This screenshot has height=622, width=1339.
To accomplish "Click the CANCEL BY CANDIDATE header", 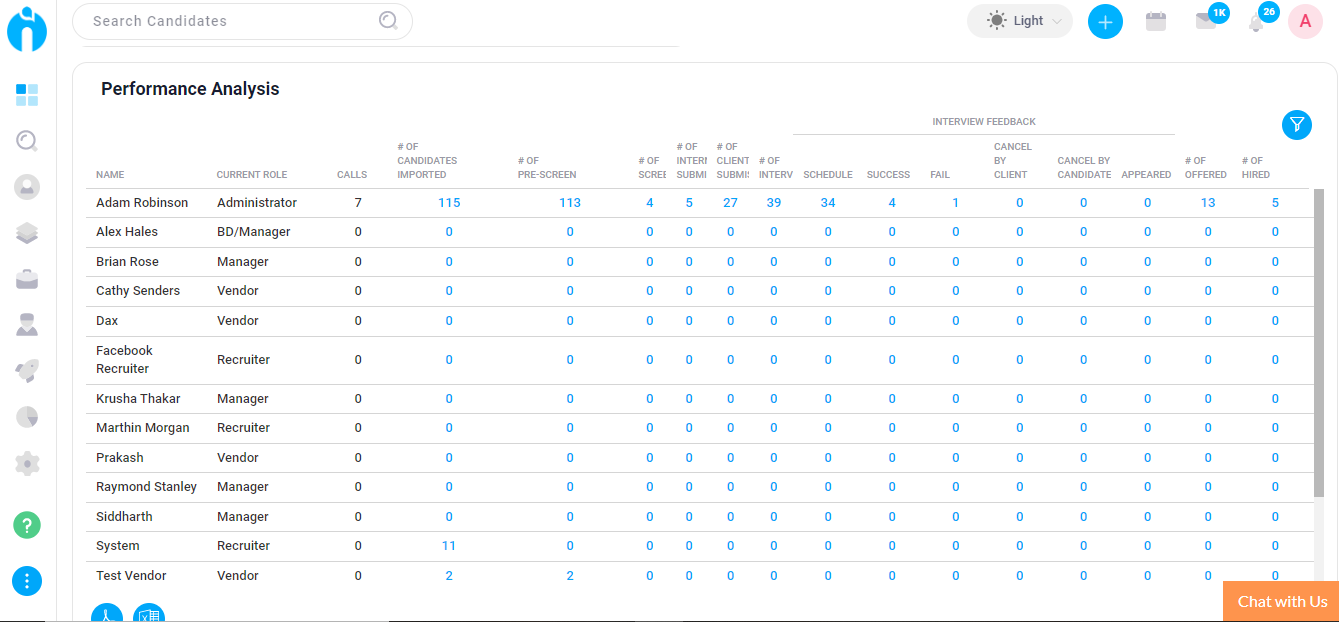I will pyautogui.click(x=1084, y=168).
